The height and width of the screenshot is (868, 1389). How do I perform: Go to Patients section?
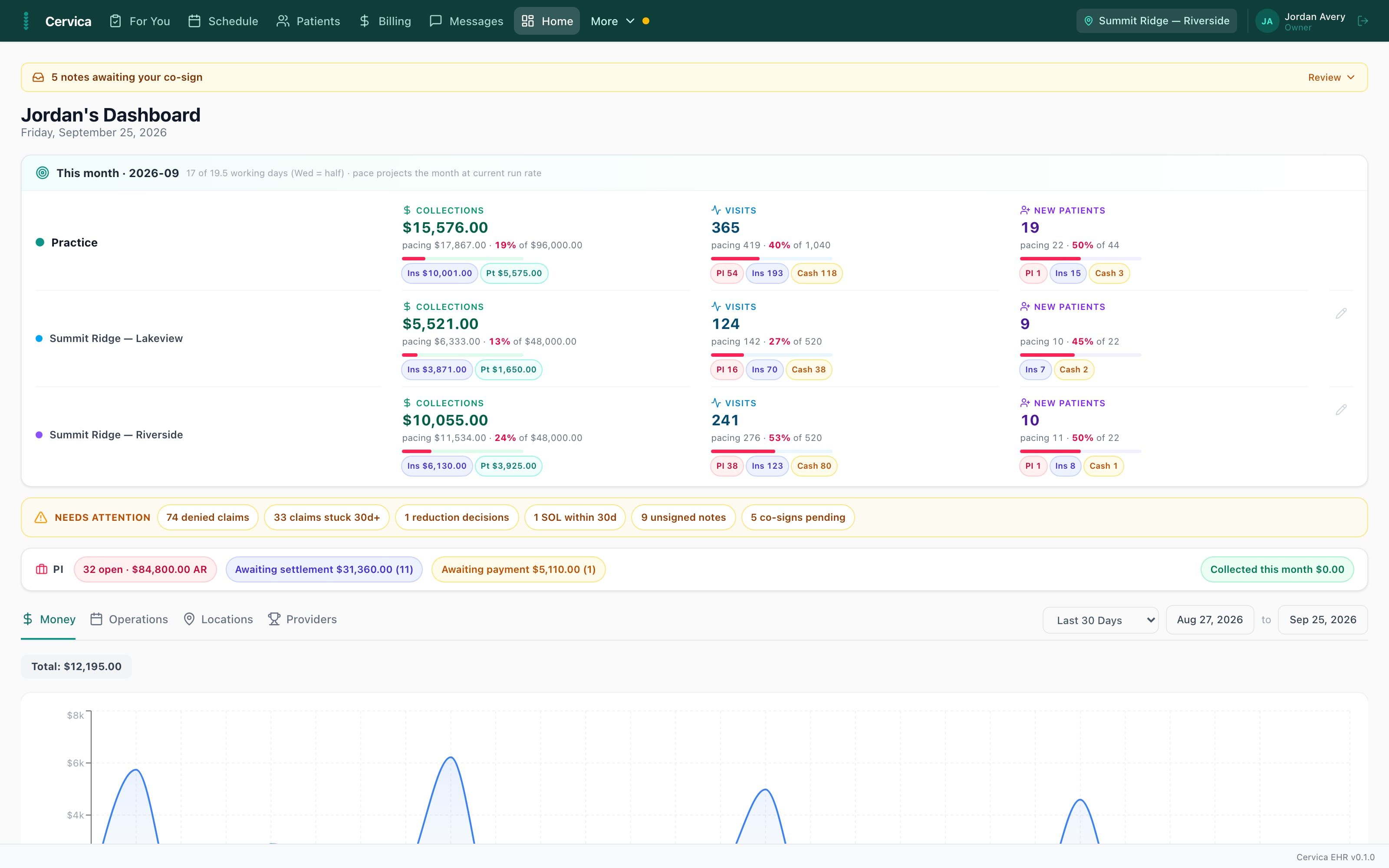pos(308,21)
